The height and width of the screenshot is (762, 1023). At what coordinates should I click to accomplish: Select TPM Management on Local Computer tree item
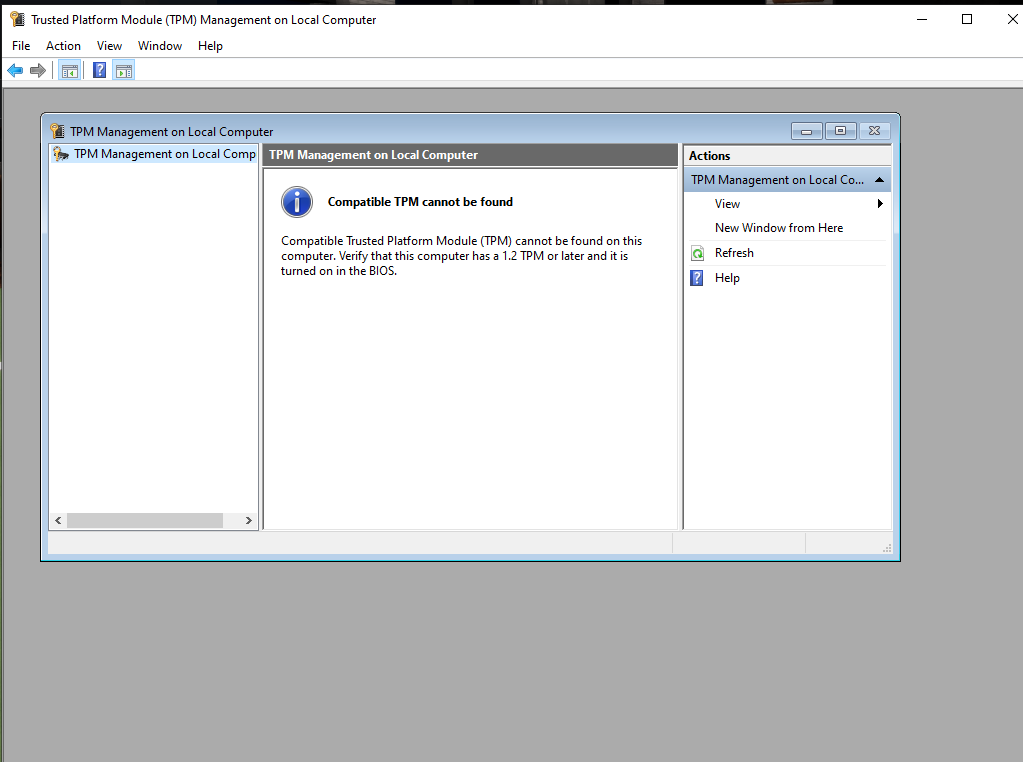pos(154,154)
